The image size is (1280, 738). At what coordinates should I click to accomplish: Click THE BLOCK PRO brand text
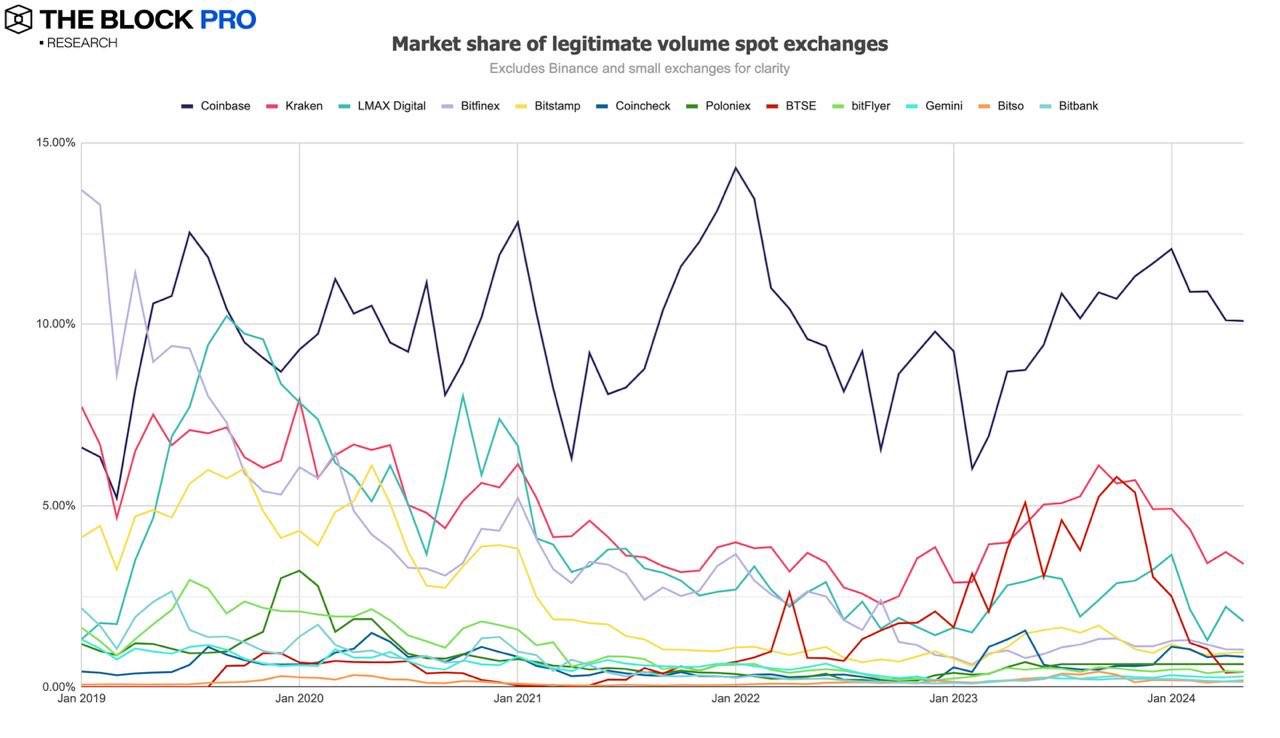click(x=147, y=19)
